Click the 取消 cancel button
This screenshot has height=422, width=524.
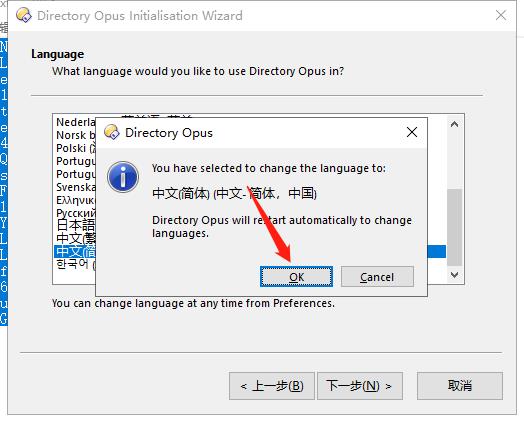click(460, 386)
